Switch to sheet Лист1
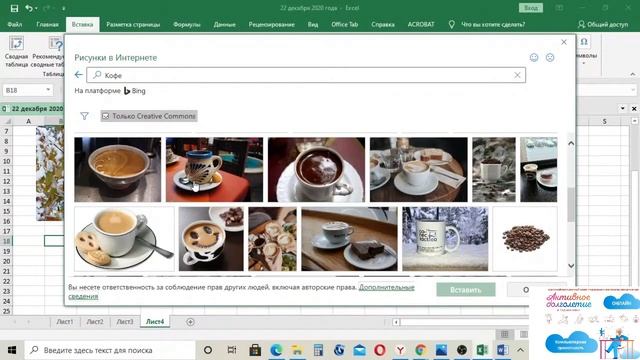 (65, 322)
